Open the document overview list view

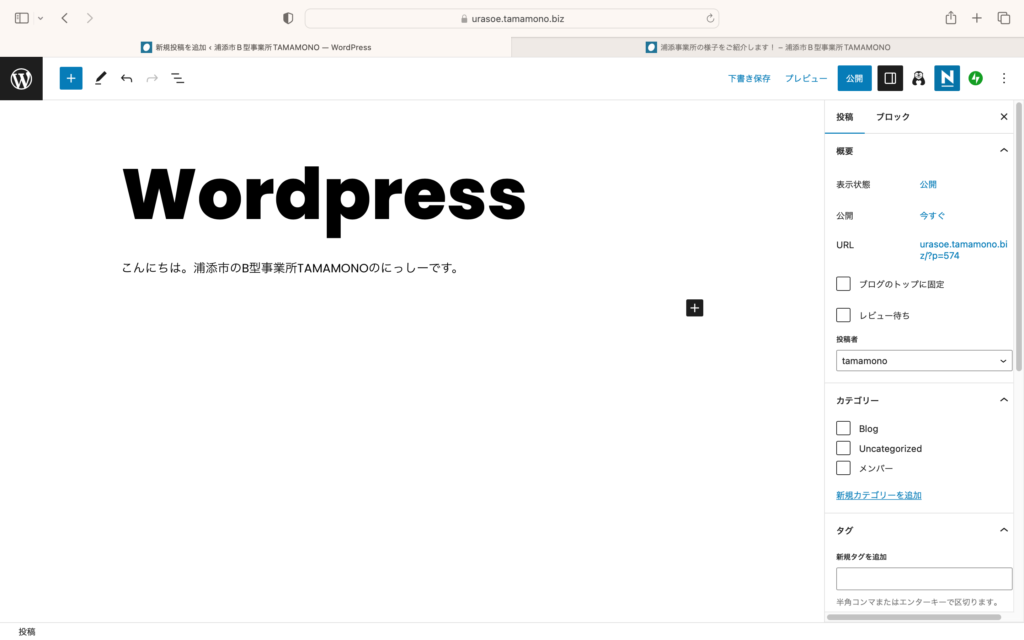(x=178, y=78)
